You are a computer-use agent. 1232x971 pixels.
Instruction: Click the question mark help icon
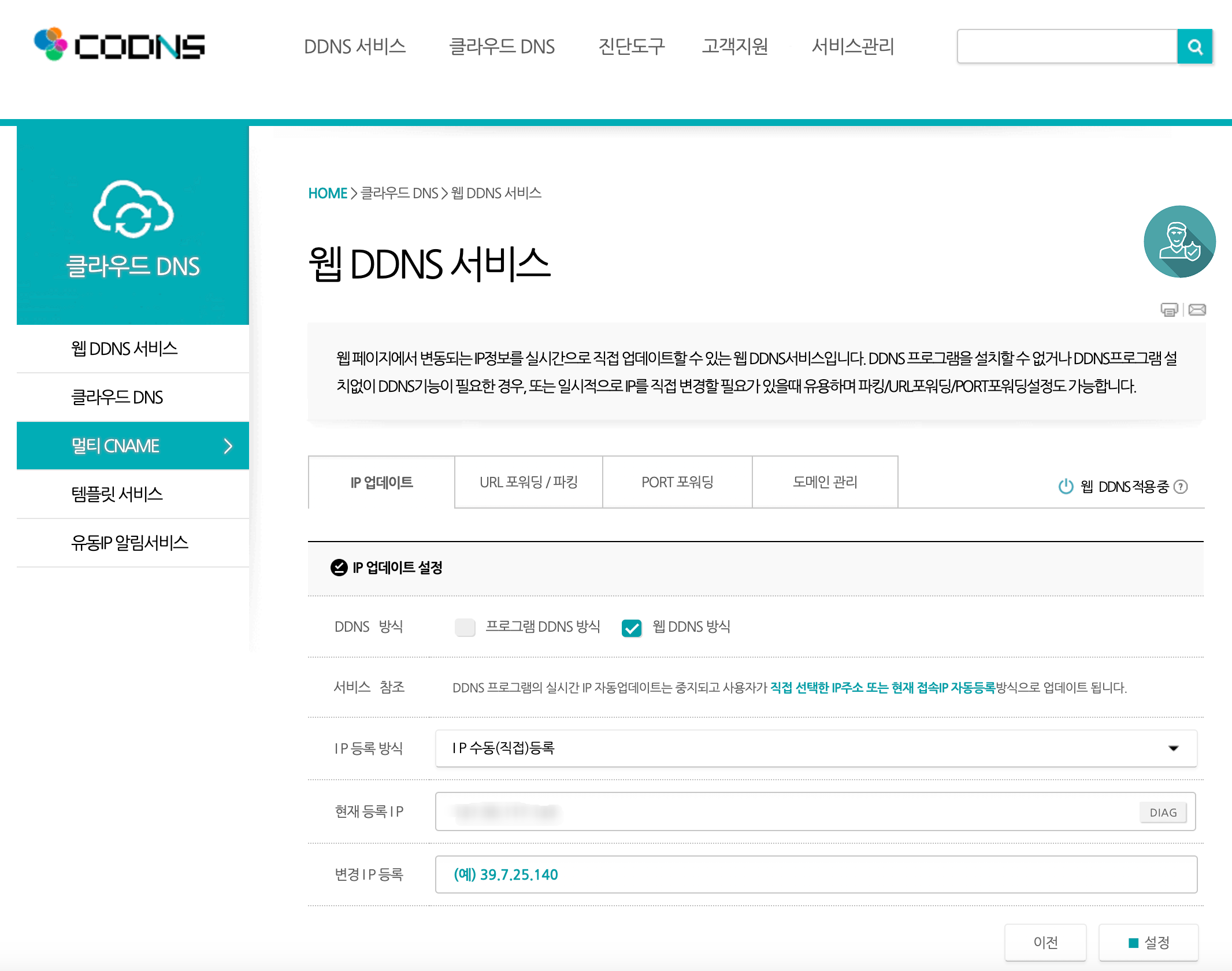point(1182,487)
